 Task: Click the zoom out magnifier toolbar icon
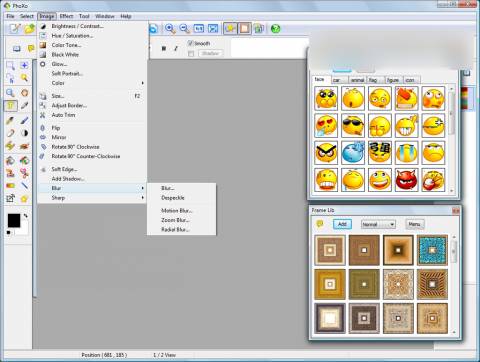pyautogui.click(x=184, y=29)
